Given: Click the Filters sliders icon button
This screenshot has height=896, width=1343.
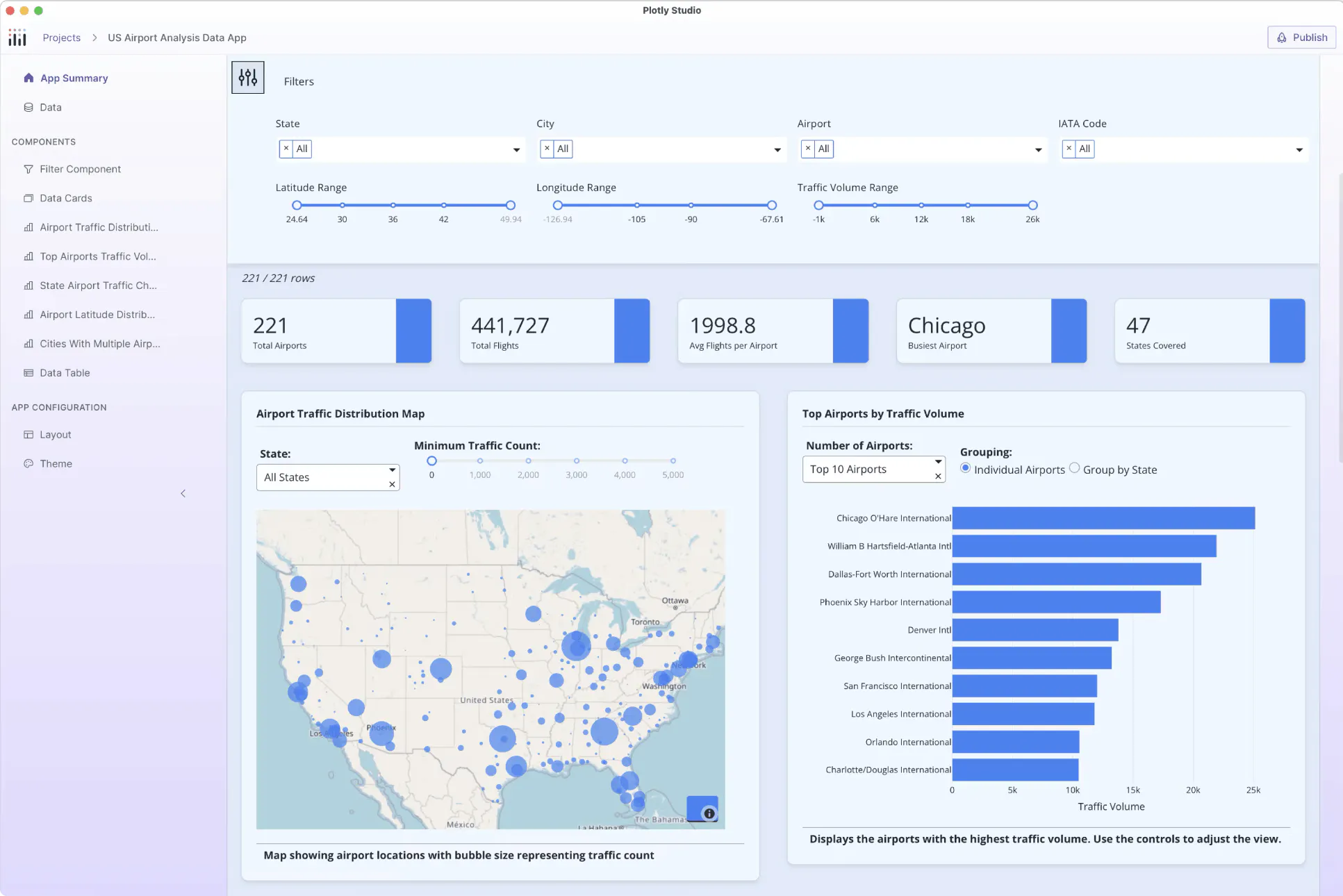Looking at the screenshot, I should pyautogui.click(x=247, y=77).
